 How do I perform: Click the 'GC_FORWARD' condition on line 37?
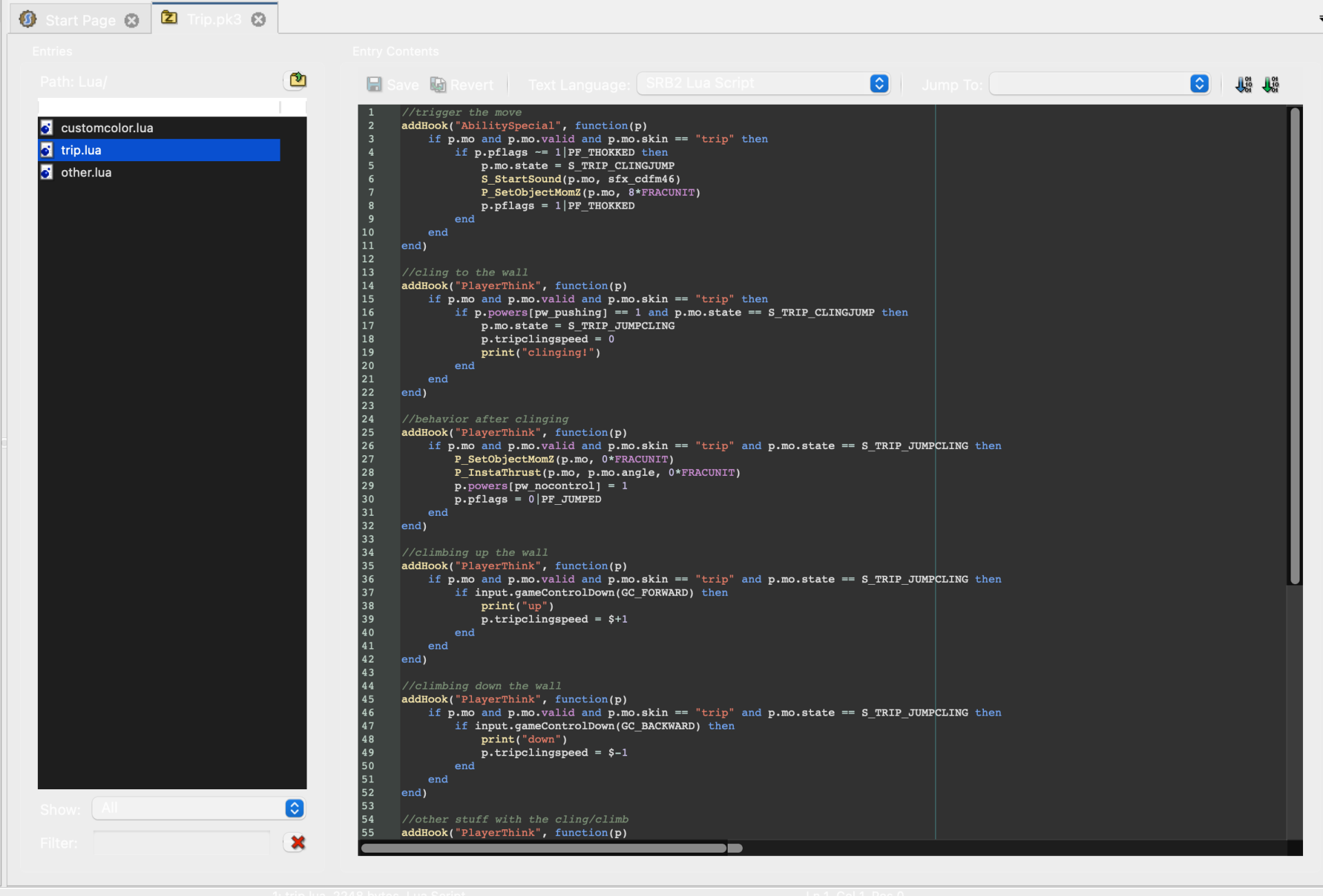coord(591,593)
